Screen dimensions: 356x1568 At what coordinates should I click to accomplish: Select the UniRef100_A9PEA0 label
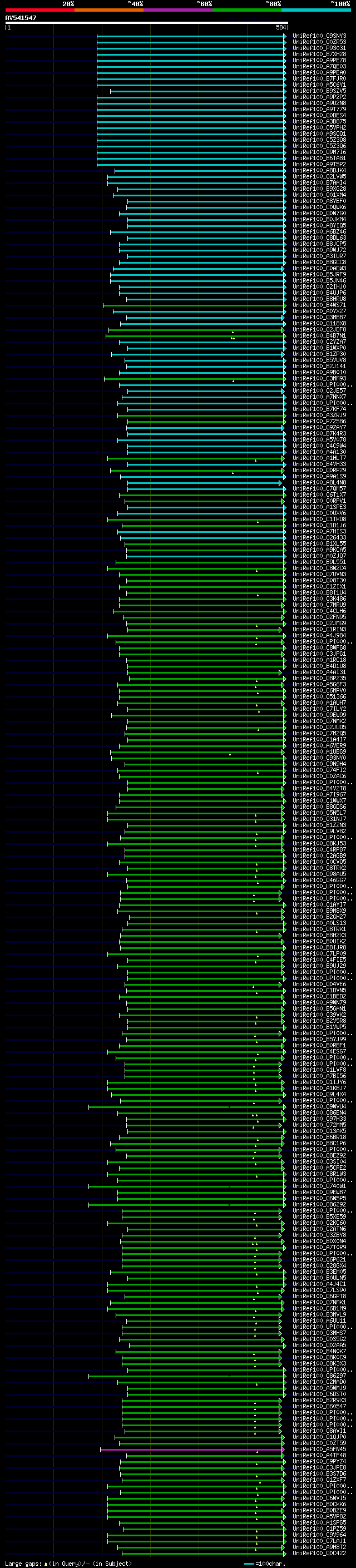(319, 72)
